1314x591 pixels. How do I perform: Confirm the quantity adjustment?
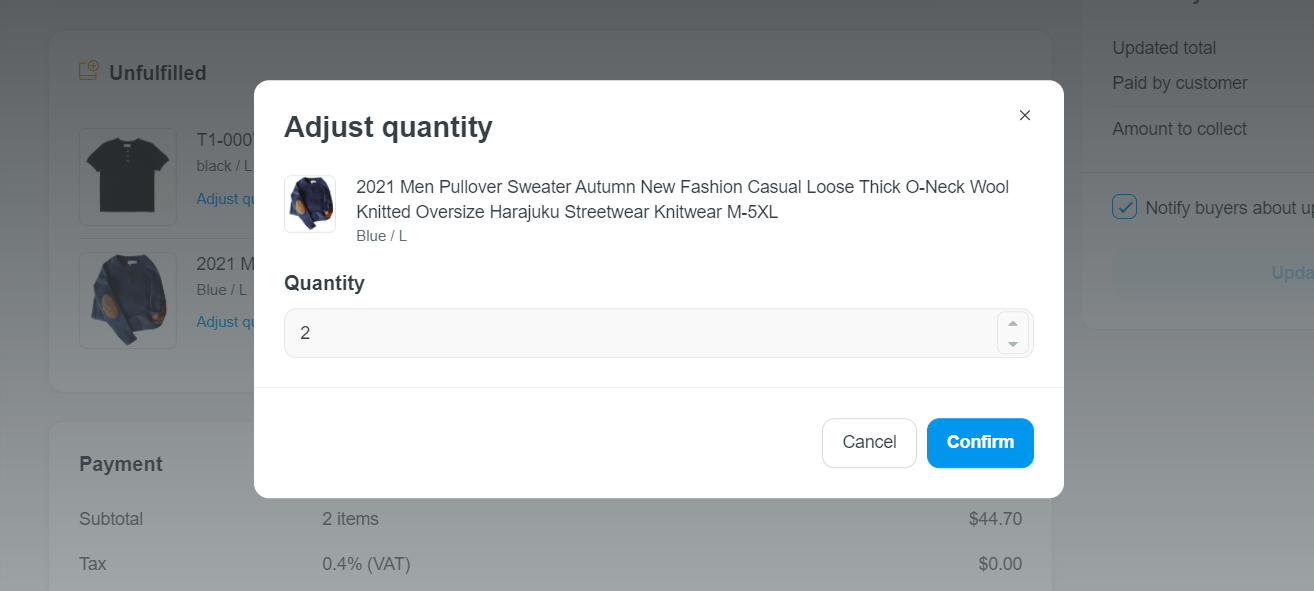(980, 443)
